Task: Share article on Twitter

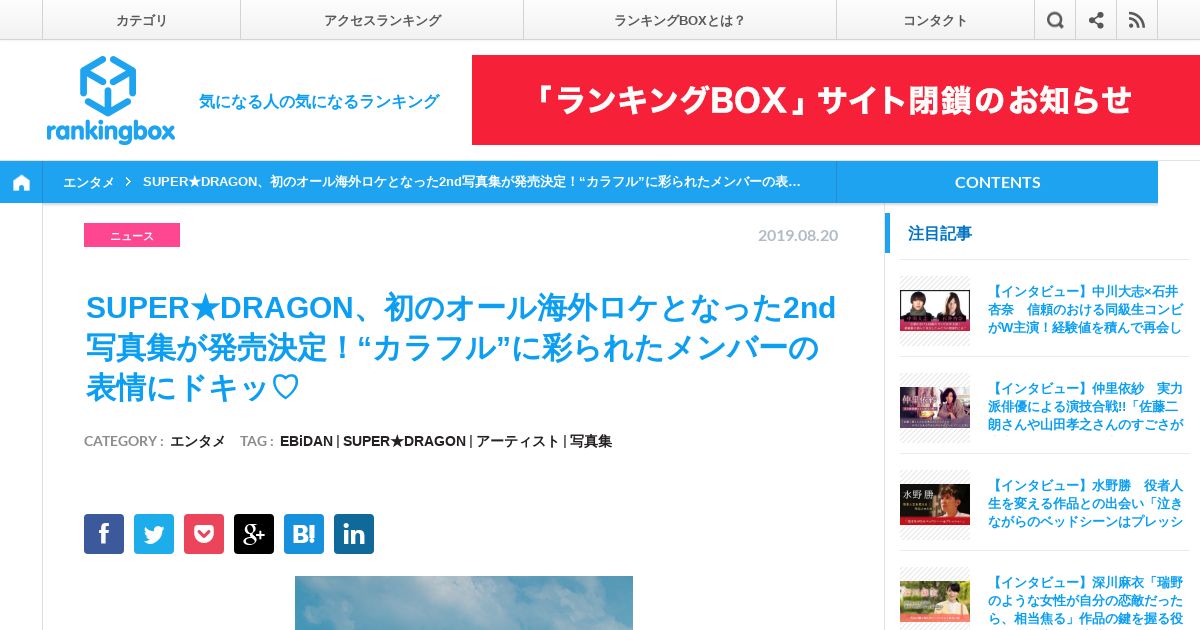Action: pyautogui.click(x=154, y=534)
